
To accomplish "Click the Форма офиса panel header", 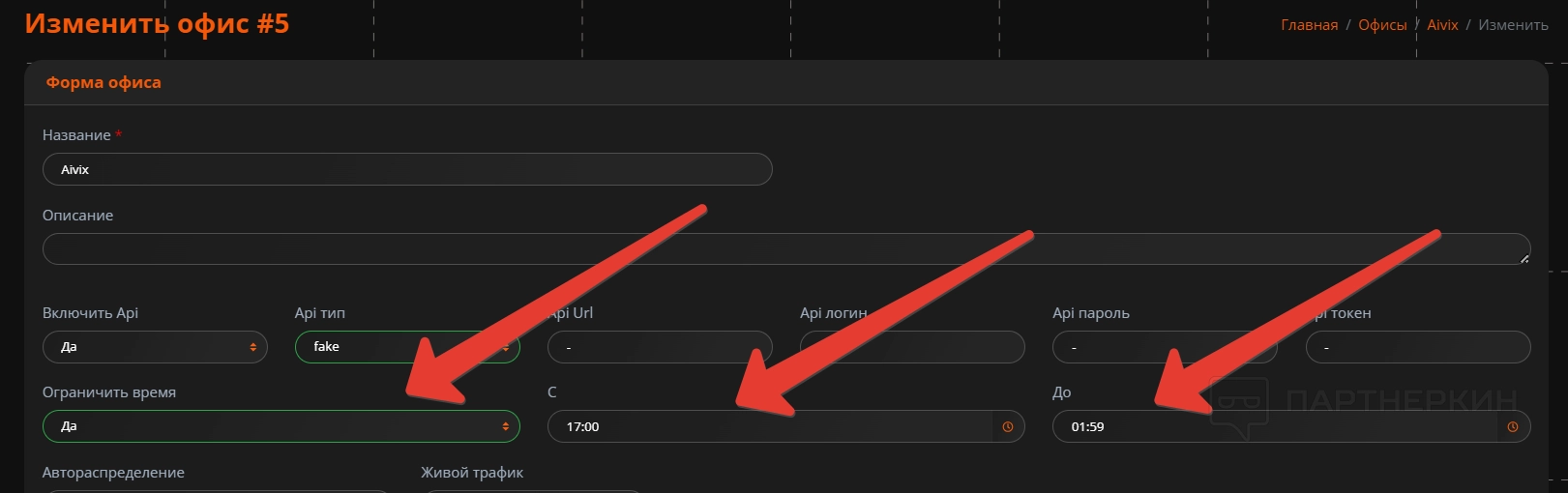I will pos(104,83).
